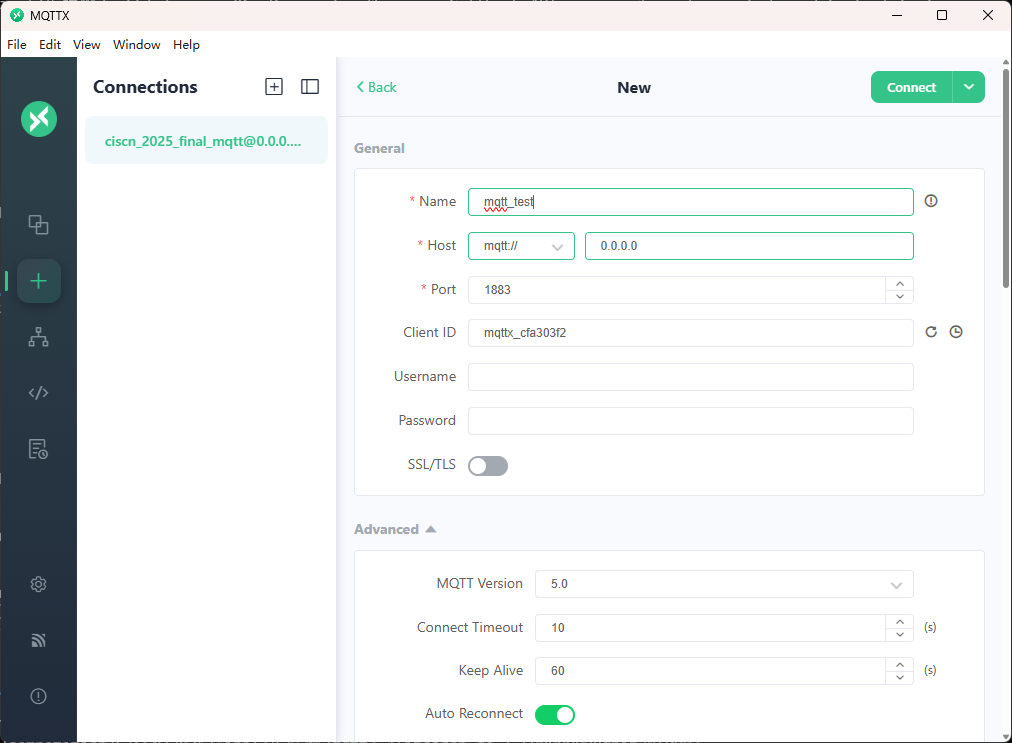Image resolution: width=1012 pixels, height=743 pixels.
Task: Click the green Connect button
Action: coord(911,87)
